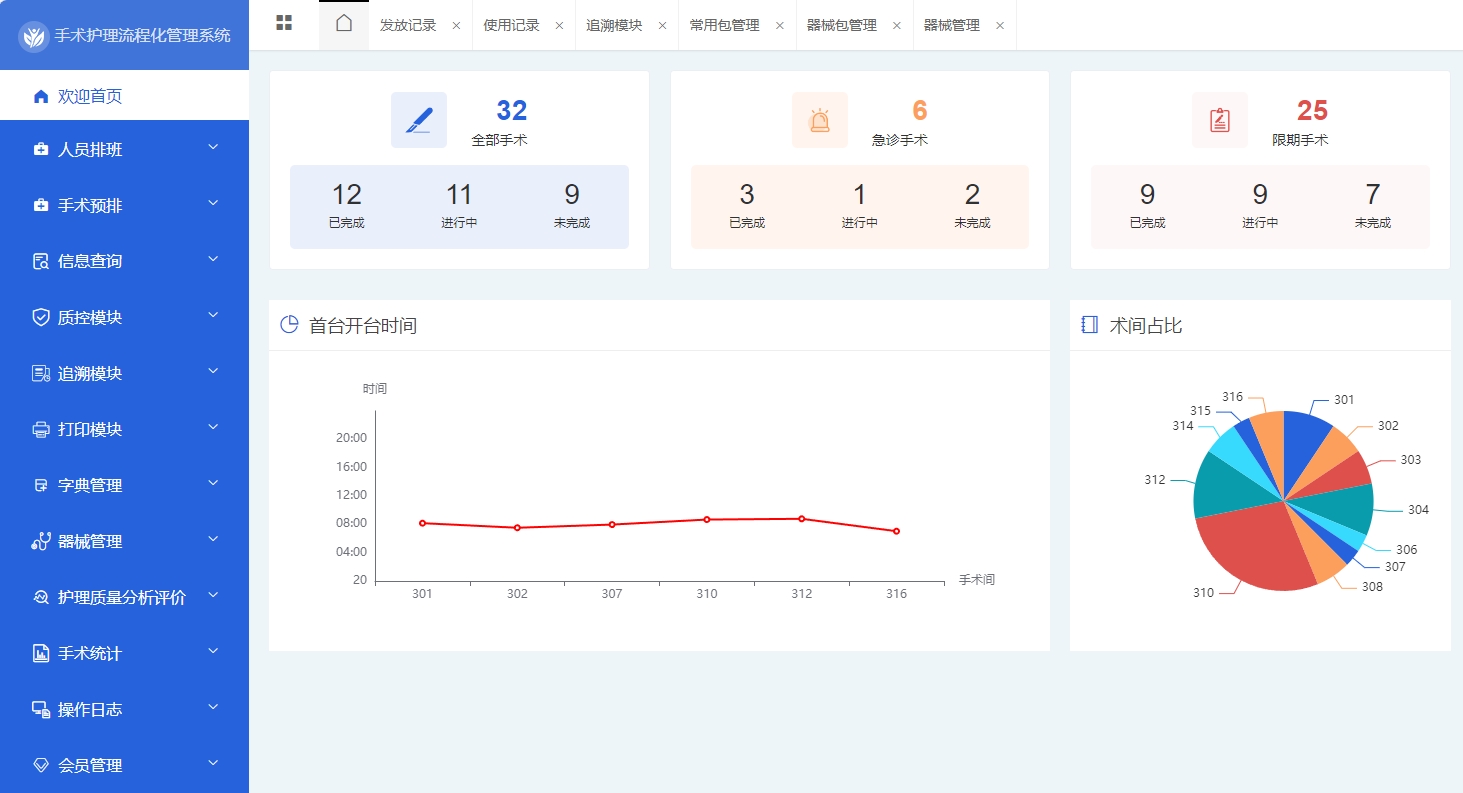Click the line chart point for room 310
Screen dimensions: 1463x793
pos(707,519)
